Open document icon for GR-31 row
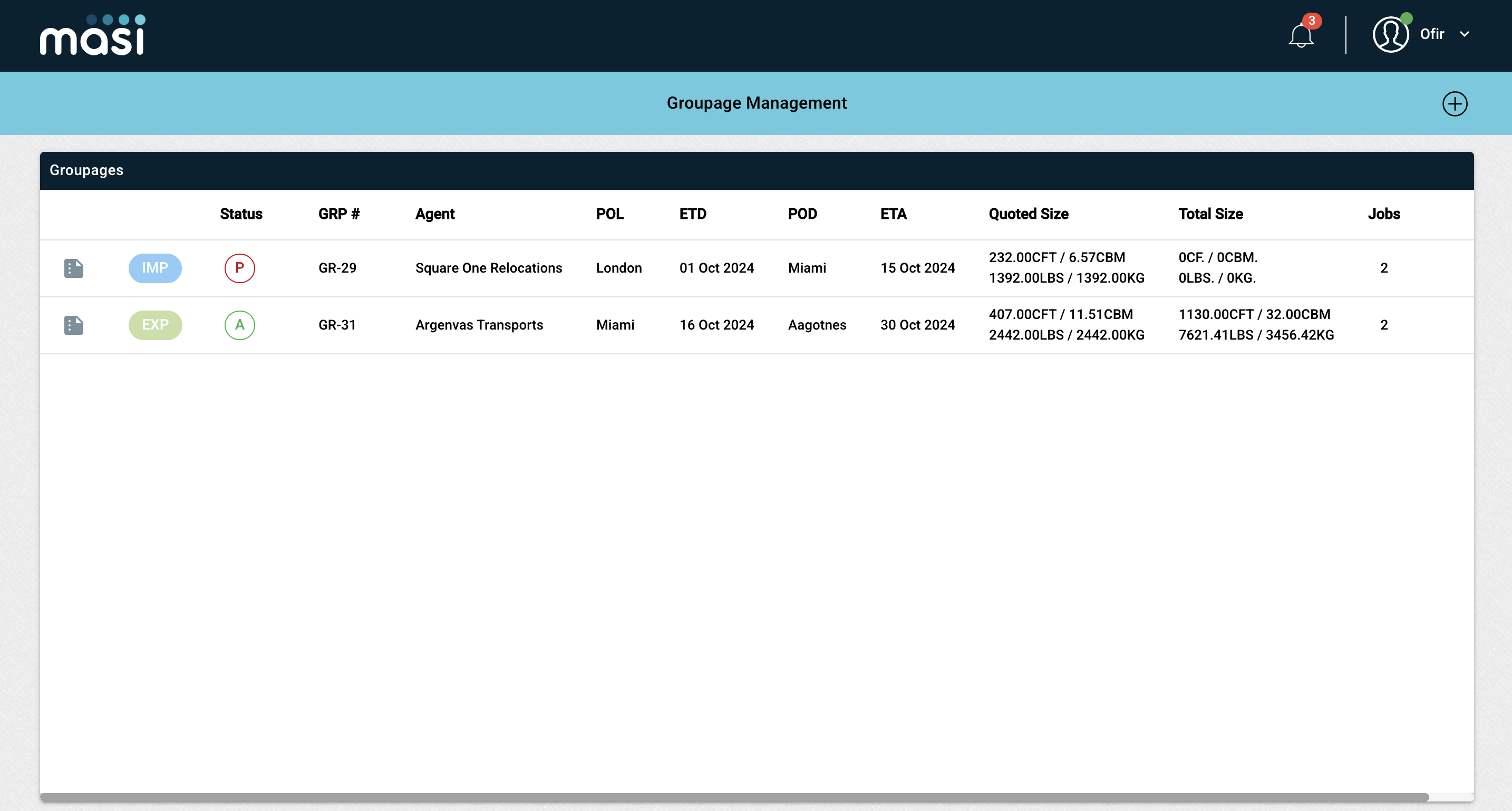The image size is (1512, 811). click(x=73, y=325)
